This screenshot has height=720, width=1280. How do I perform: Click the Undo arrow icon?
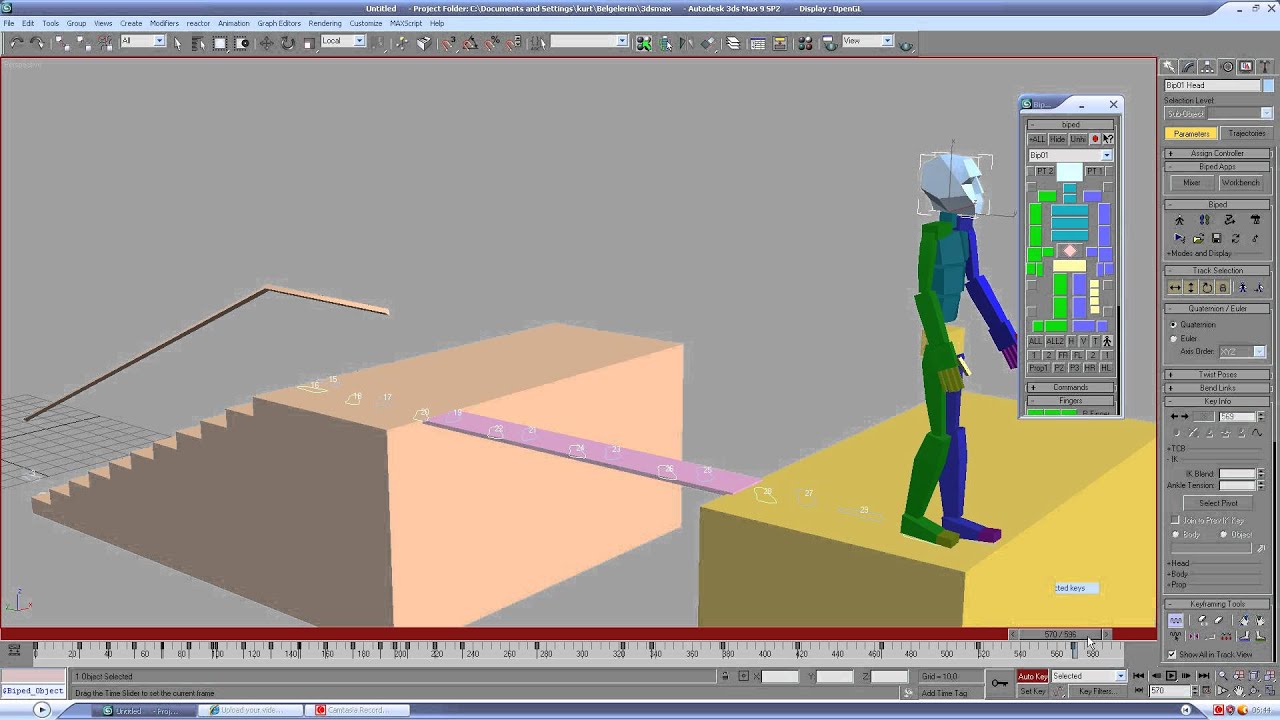tap(16, 42)
